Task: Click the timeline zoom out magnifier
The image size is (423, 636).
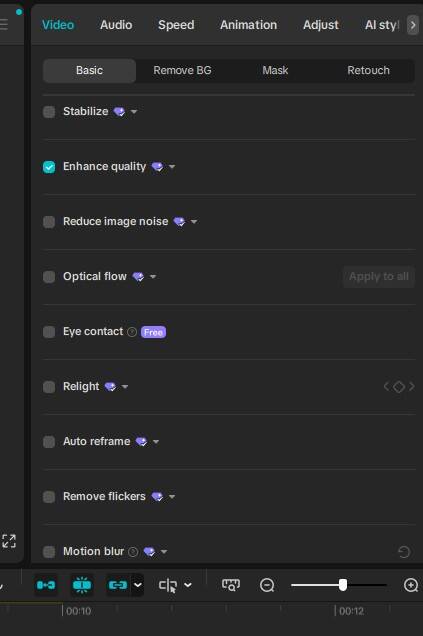Action: tap(267, 585)
